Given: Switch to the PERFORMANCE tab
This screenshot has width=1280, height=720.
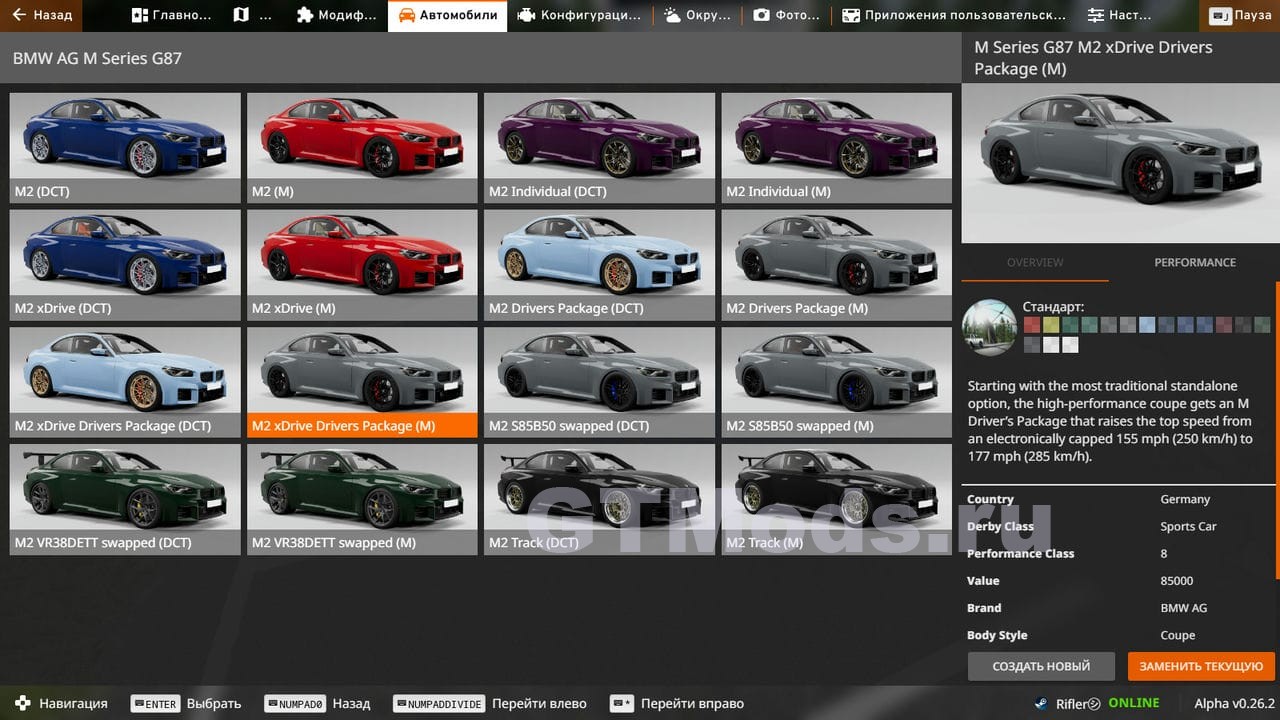Looking at the screenshot, I should point(1195,262).
